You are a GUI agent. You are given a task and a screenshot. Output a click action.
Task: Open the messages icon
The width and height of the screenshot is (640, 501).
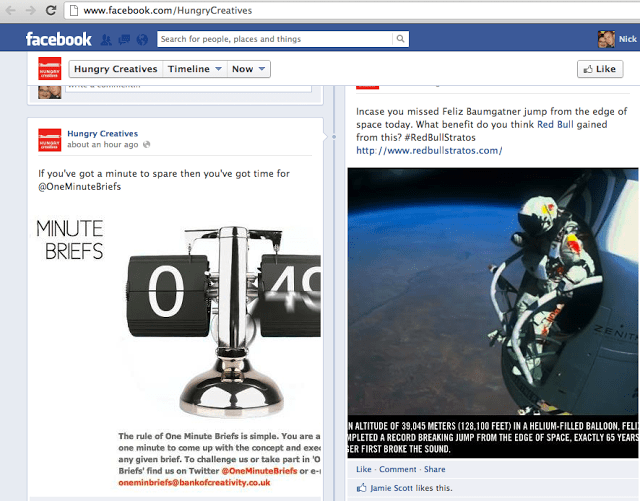coord(124,40)
